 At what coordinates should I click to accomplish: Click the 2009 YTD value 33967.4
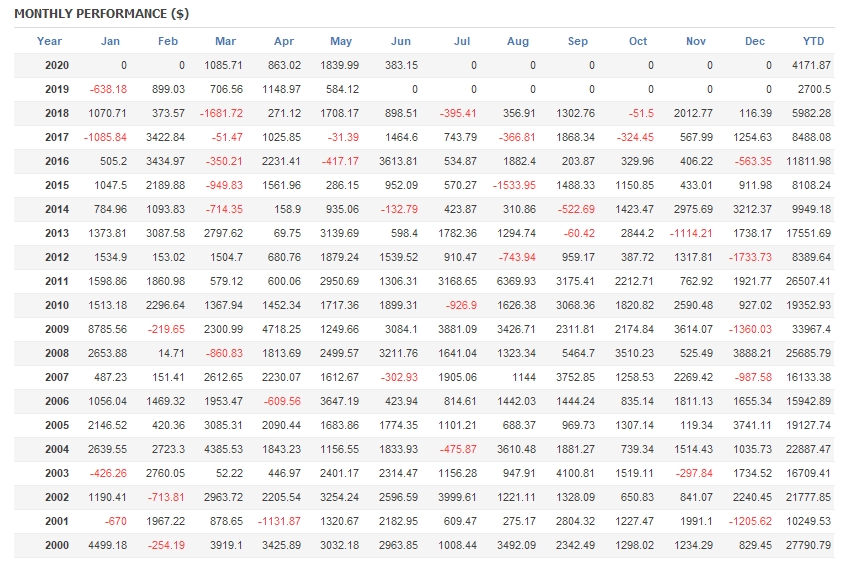[810, 329]
